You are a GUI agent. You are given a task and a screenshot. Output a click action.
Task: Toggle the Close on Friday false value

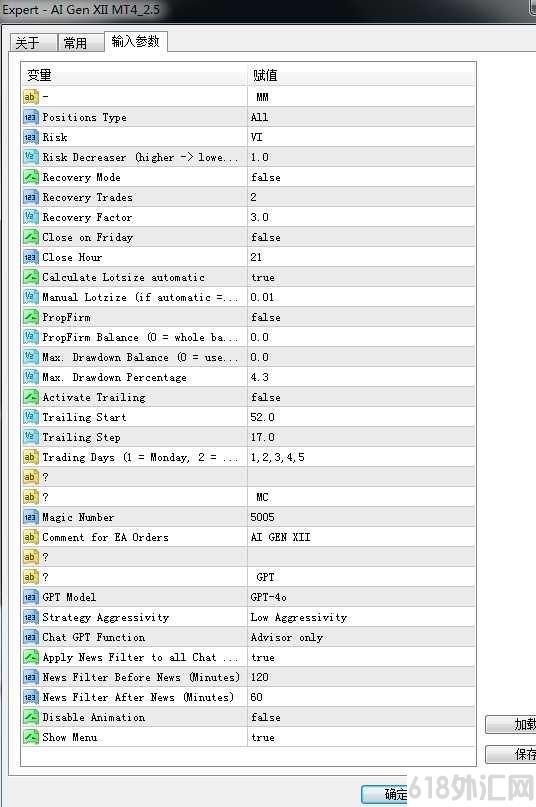point(361,237)
